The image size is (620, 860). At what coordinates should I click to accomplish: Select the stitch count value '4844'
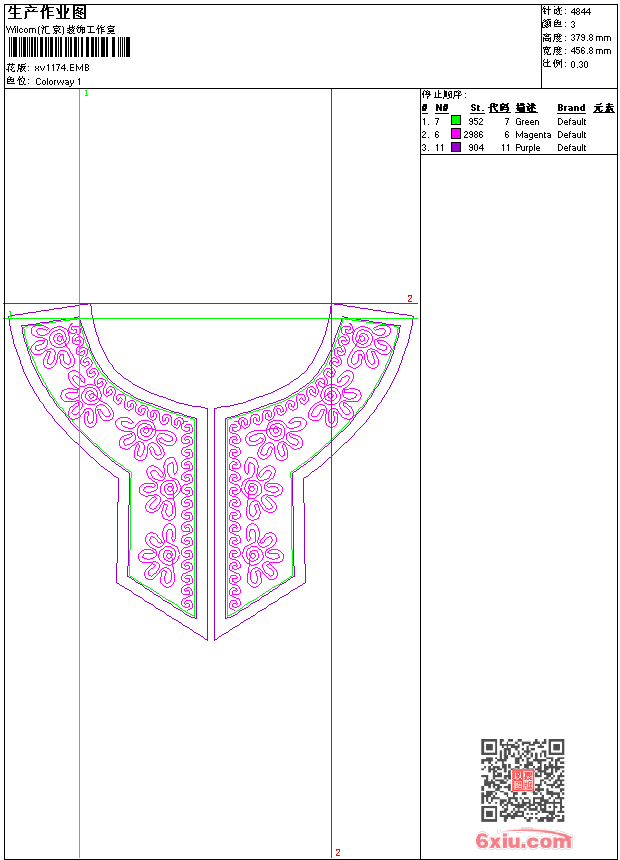[x=580, y=12]
